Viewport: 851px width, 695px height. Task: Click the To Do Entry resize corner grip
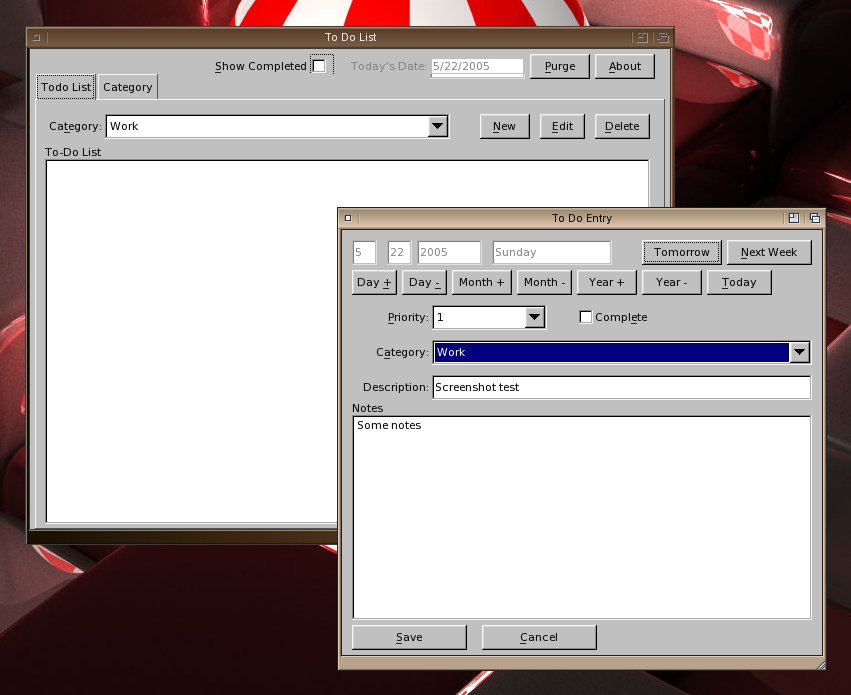tap(821, 665)
